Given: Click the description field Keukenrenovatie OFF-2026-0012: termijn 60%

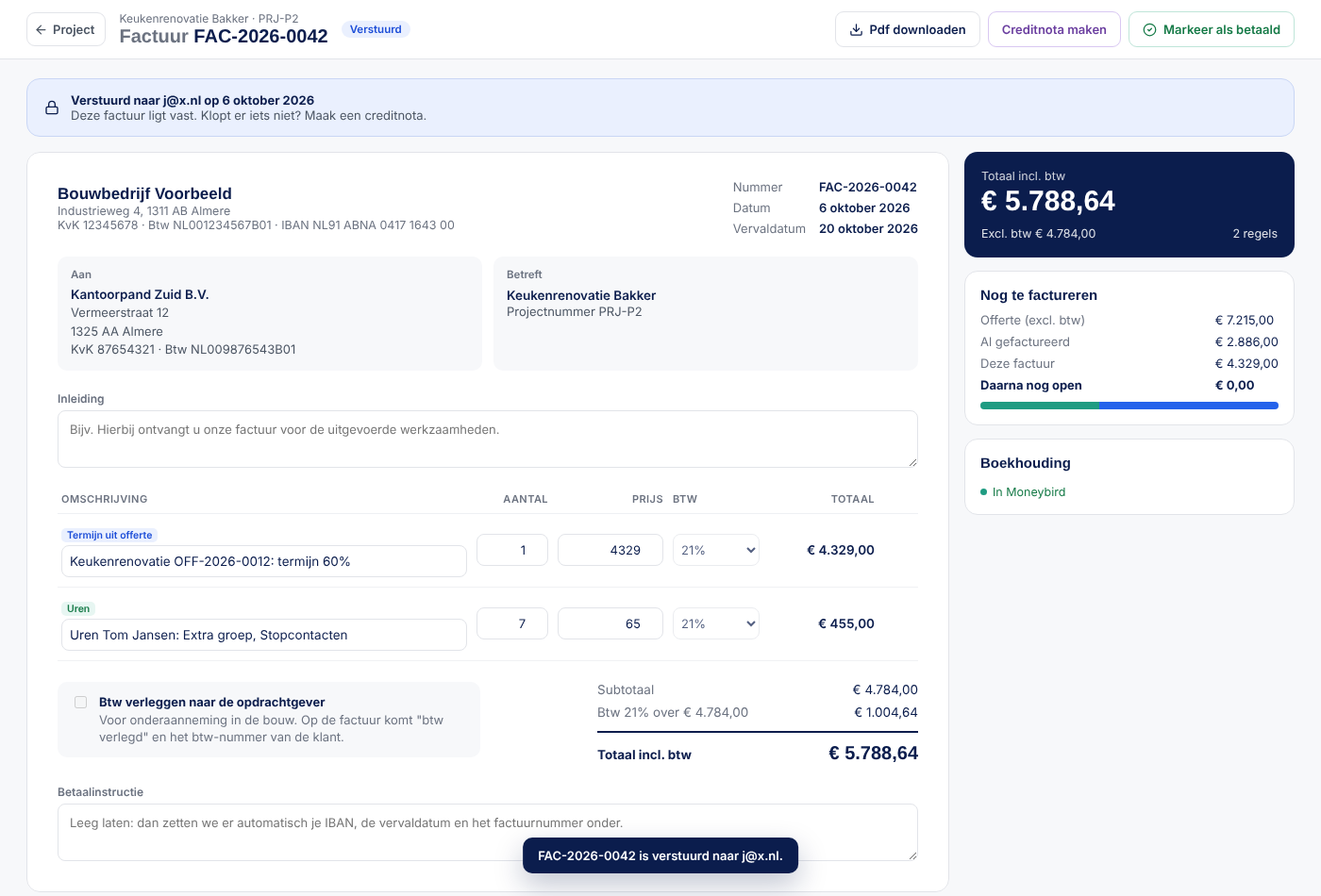Looking at the screenshot, I should [x=264, y=561].
